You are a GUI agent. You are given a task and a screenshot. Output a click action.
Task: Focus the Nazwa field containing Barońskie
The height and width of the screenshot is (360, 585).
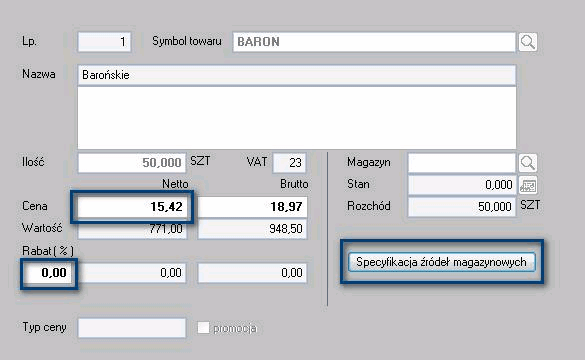[297, 75]
